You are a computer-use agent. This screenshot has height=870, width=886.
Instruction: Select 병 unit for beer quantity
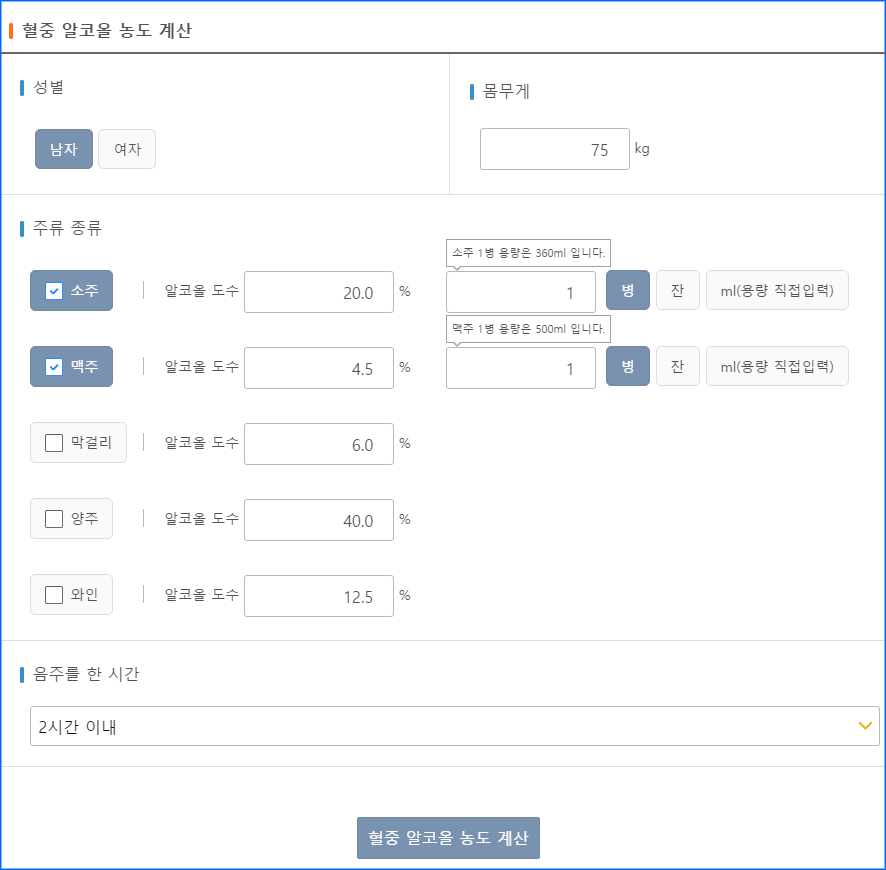pyautogui.click(x=627, y=366)
